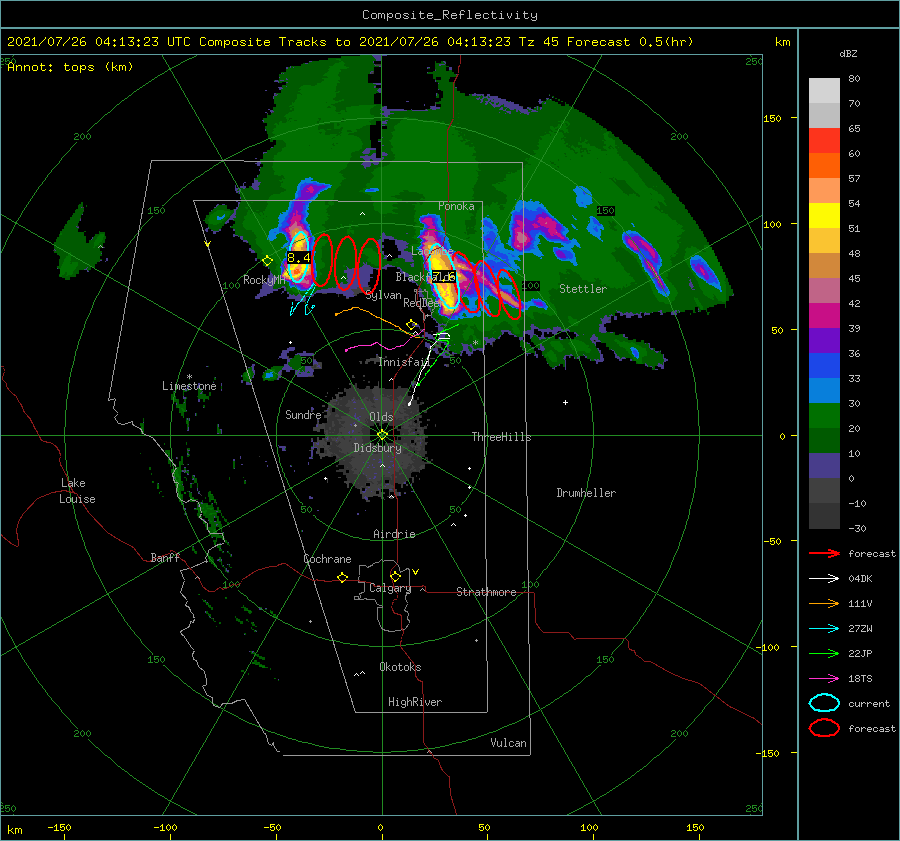The height and width of the screenshot is (841, 900).
Task: Click the 04DK track name in legend
Action: tap(860, 578)
